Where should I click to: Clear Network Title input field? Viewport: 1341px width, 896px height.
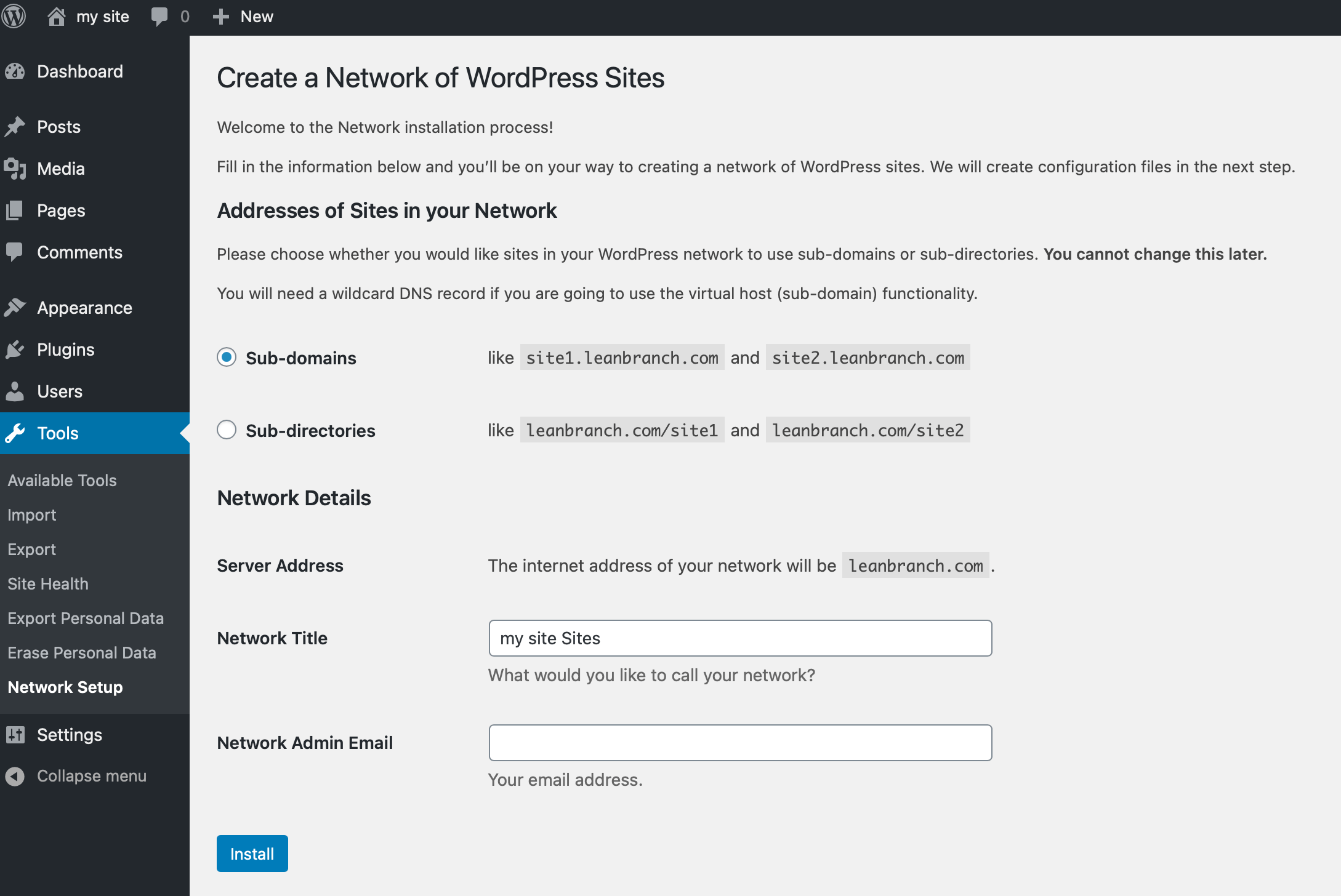tap(740, 637)
